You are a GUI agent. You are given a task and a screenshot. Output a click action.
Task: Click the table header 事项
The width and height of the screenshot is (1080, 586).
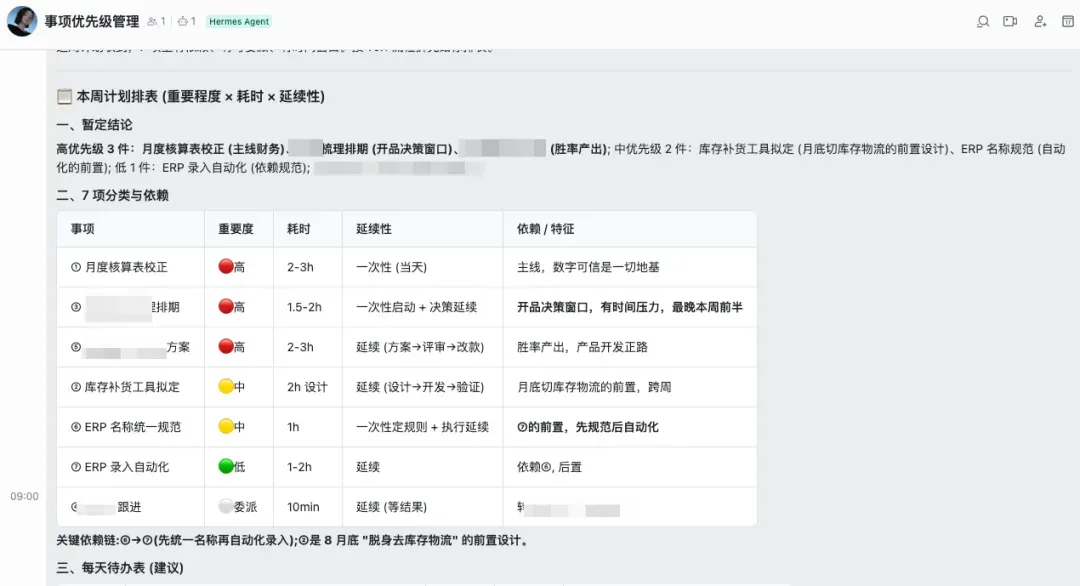tap(83, 229)
